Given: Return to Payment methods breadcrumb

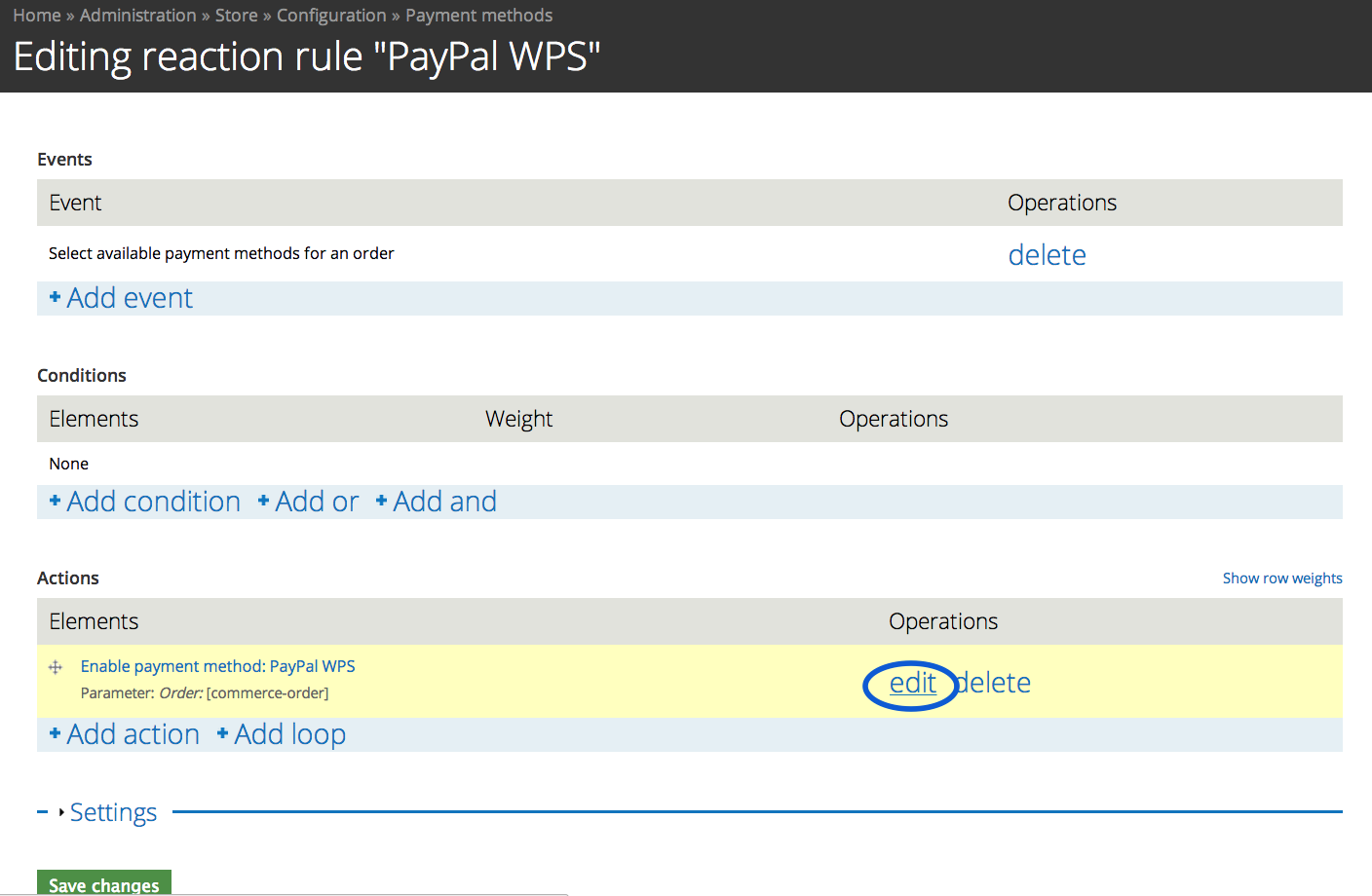Looking at the screenshot, I should pyautogui.click(x=479, y=16).
